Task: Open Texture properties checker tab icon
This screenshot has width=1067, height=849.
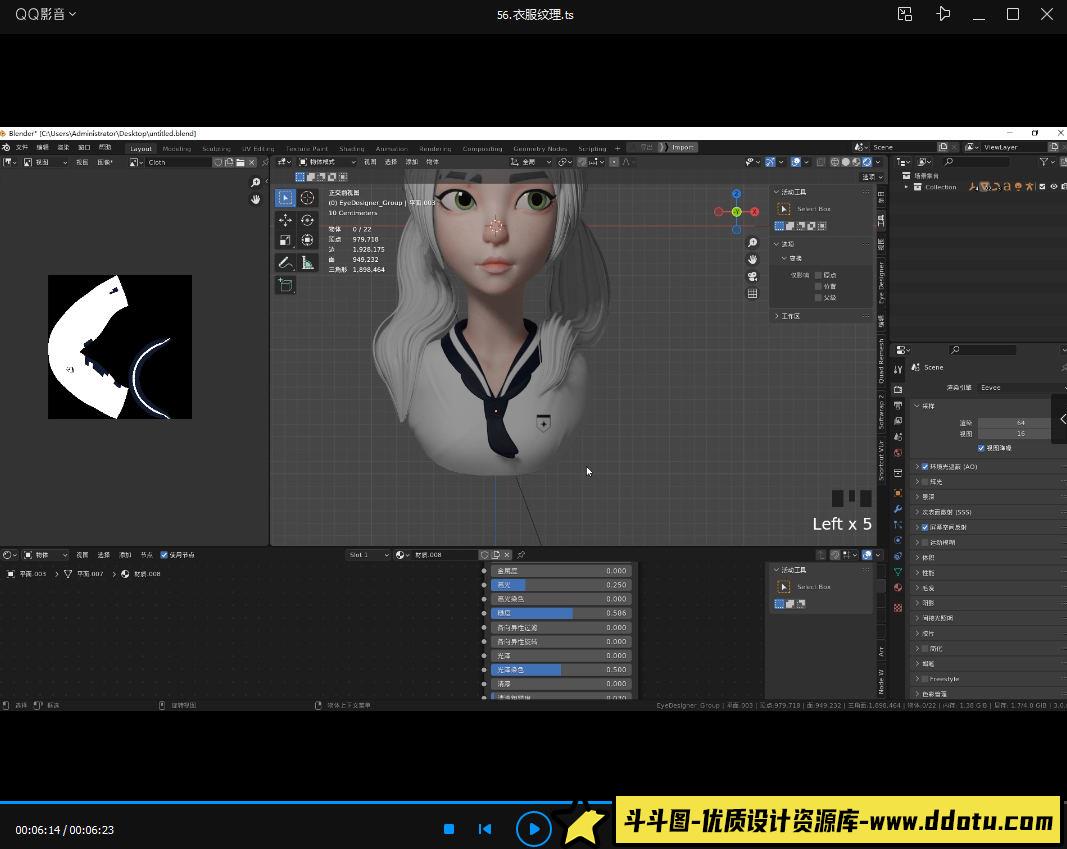Action: coord(898,607)
